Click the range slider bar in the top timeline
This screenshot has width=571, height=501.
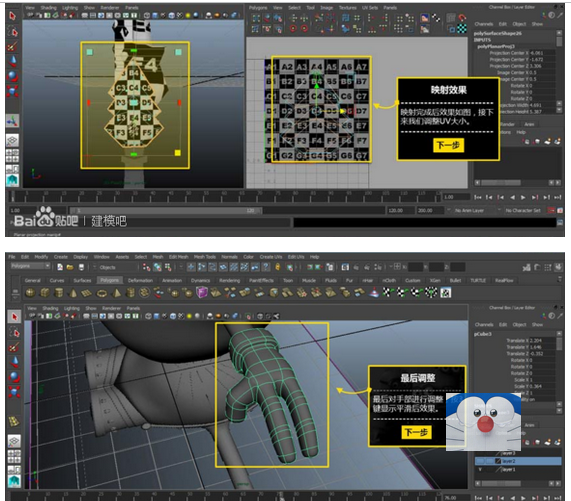click(166, 210)
